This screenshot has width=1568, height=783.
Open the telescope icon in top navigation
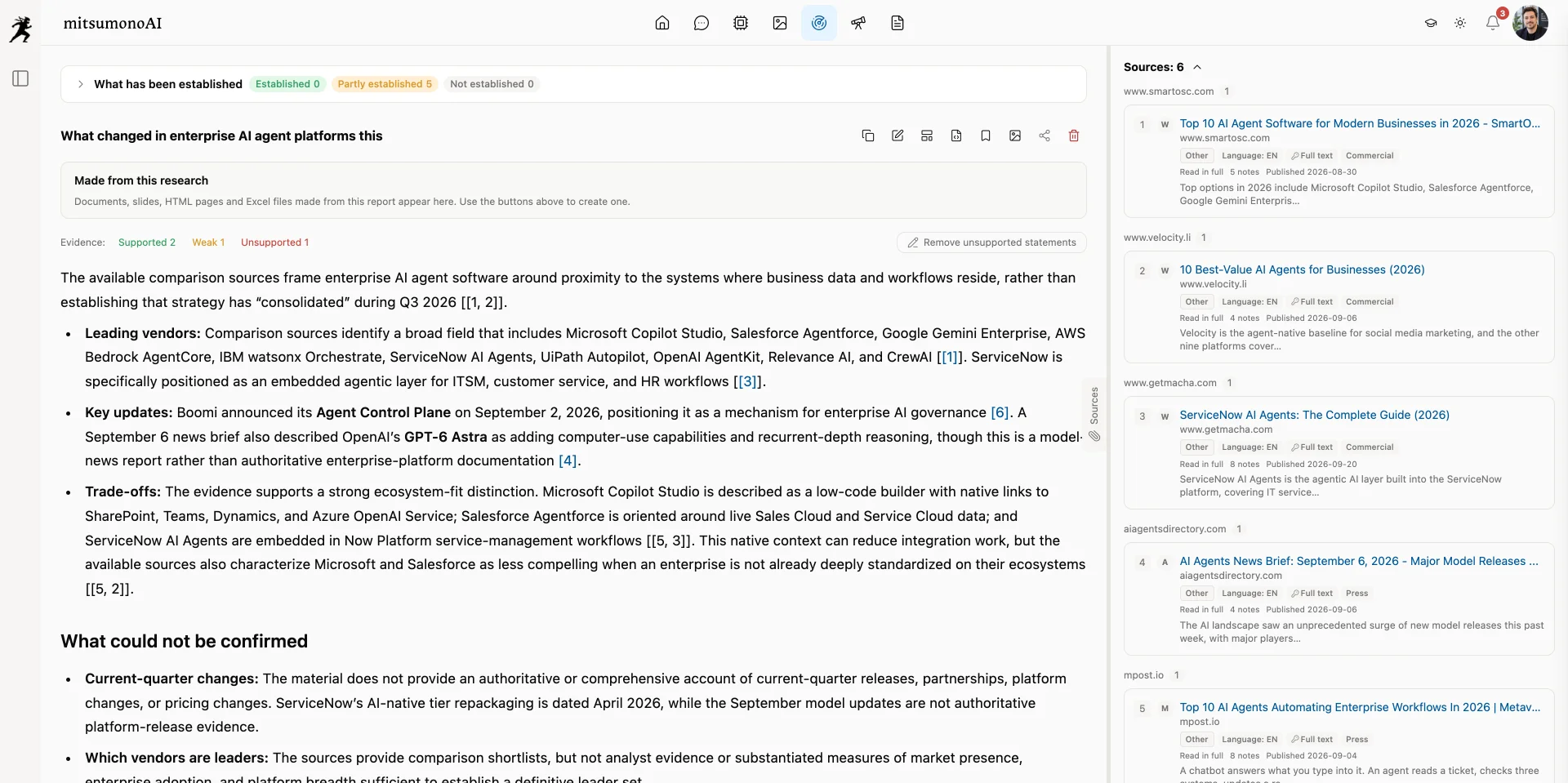[858, 23]
